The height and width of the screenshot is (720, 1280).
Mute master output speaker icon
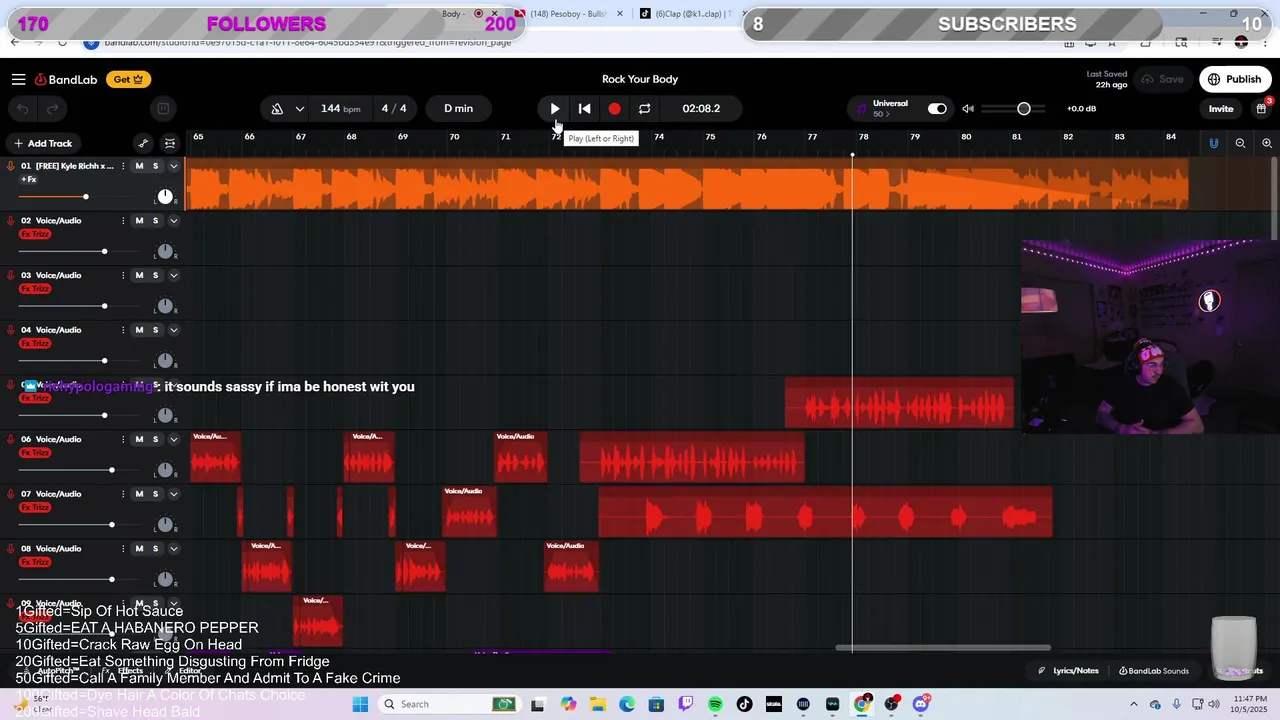(x=968, y=108)
